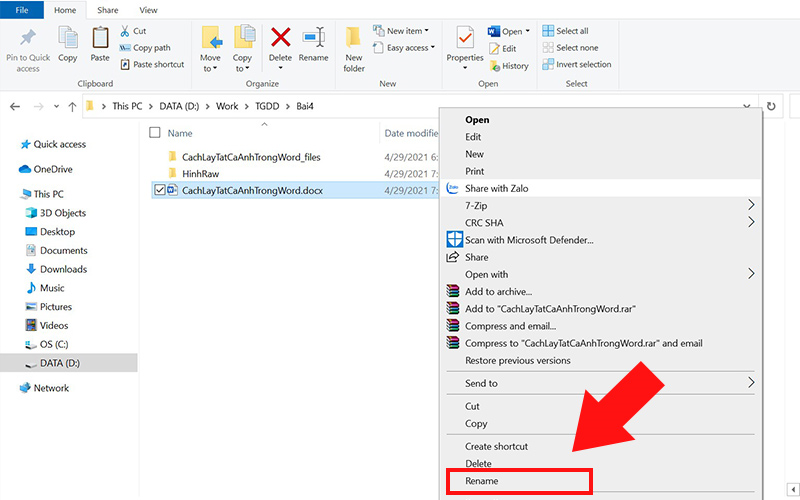Click Paste shortcut in ribbon
The width and height of the screenshot is (800, 500).
(x=152, y=65)
